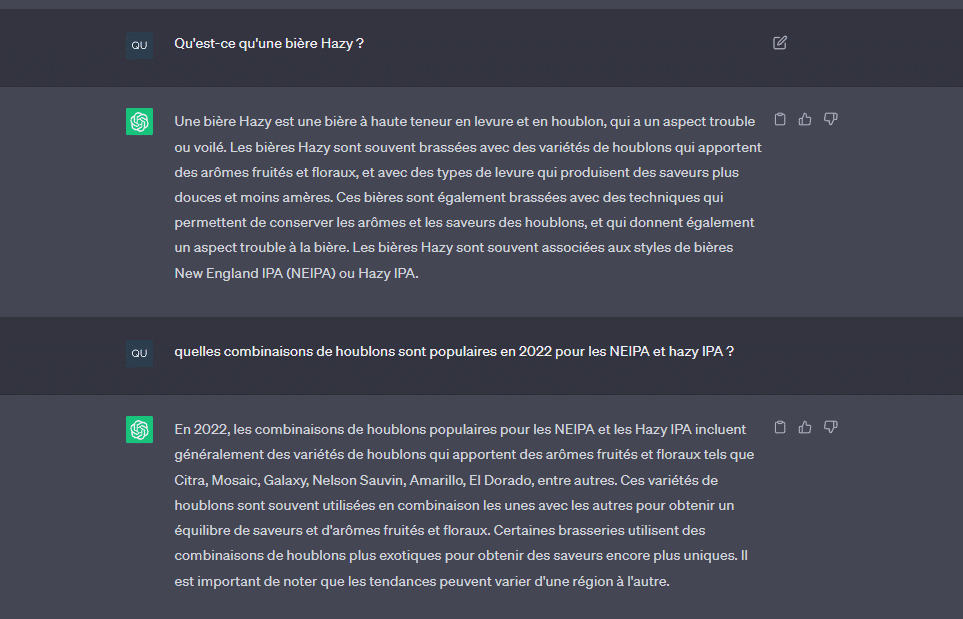Edit the "Qu'est-ce qu'une bière Hazy ?" message

[x=780, y=43]
